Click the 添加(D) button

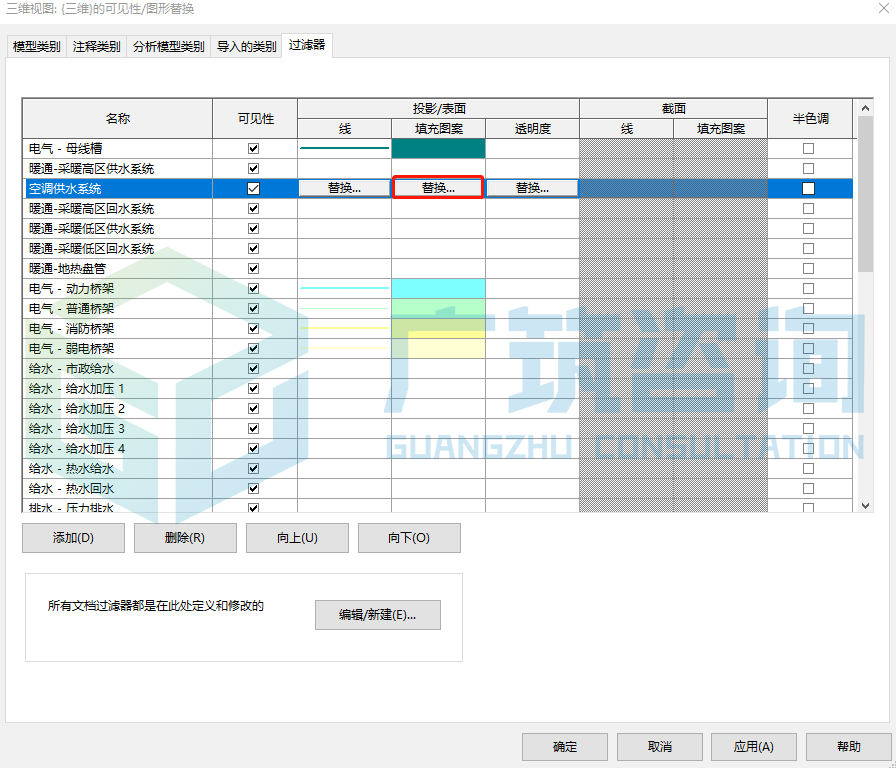(73, 538)
